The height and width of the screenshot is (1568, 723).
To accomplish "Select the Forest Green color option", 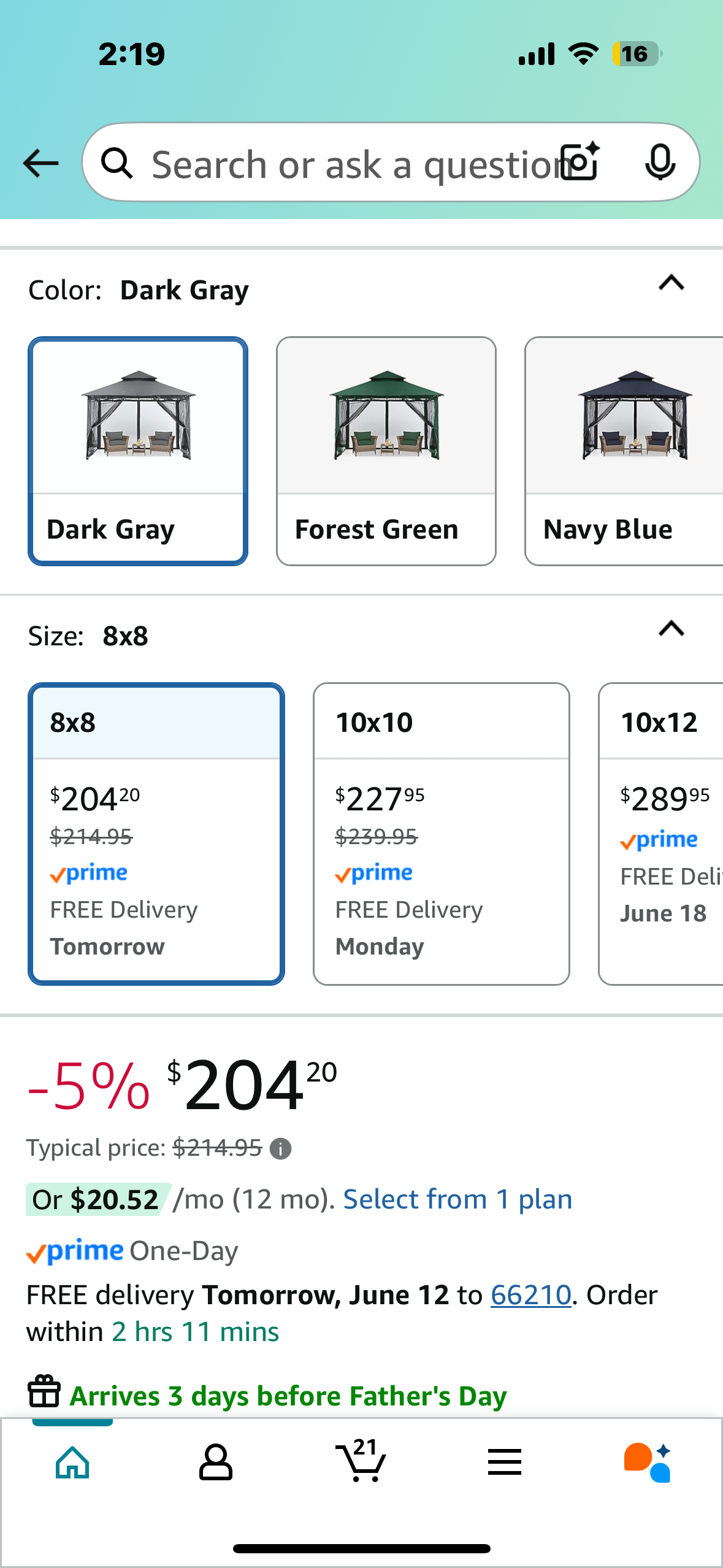I will (386, 451).
